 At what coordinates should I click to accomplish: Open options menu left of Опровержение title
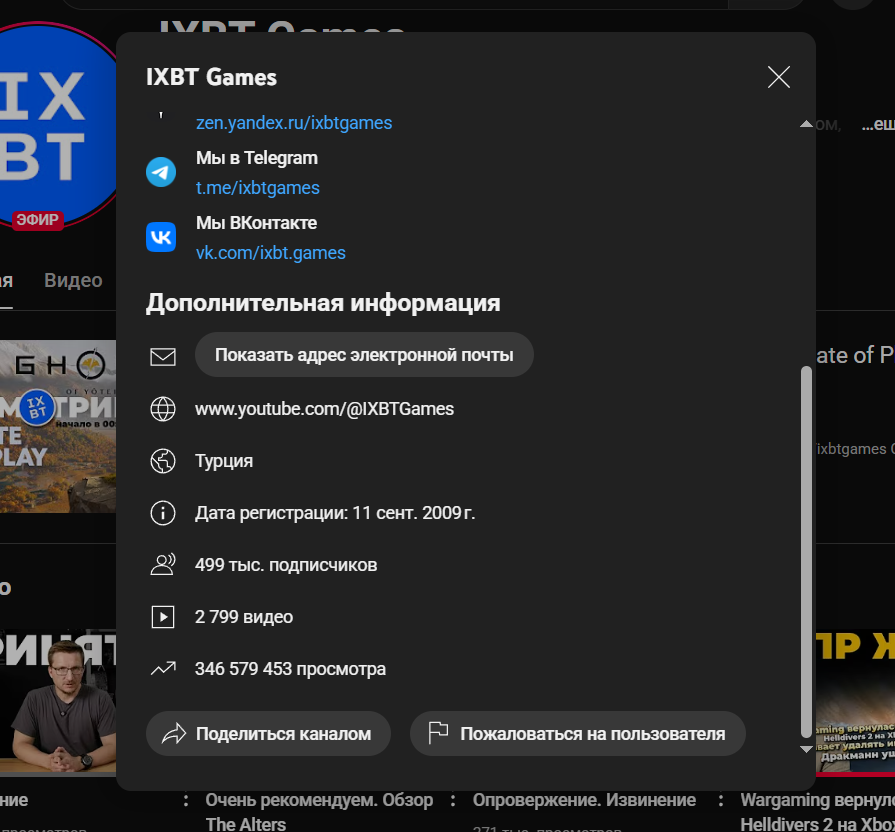453,801
